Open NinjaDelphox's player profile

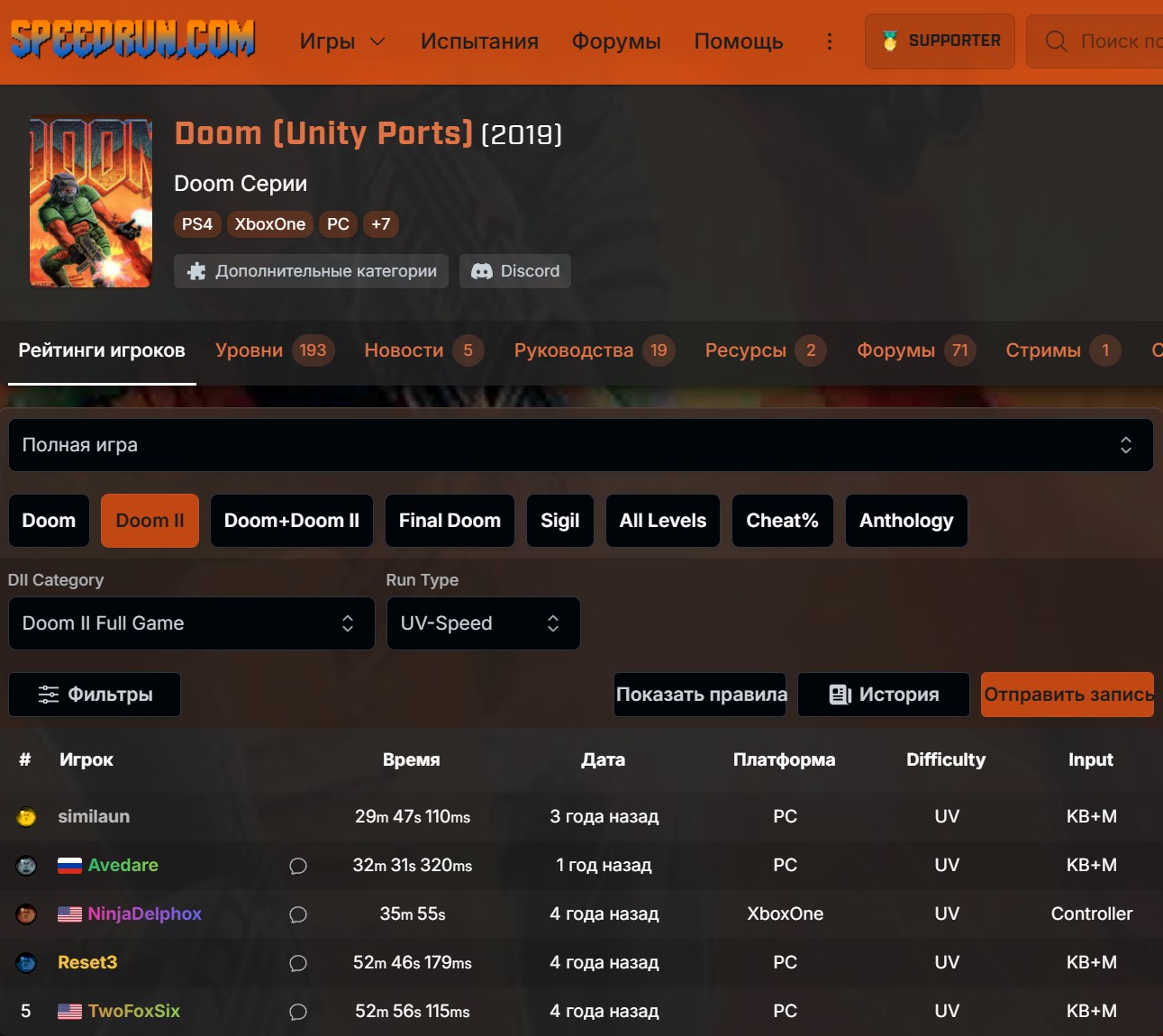145,914
